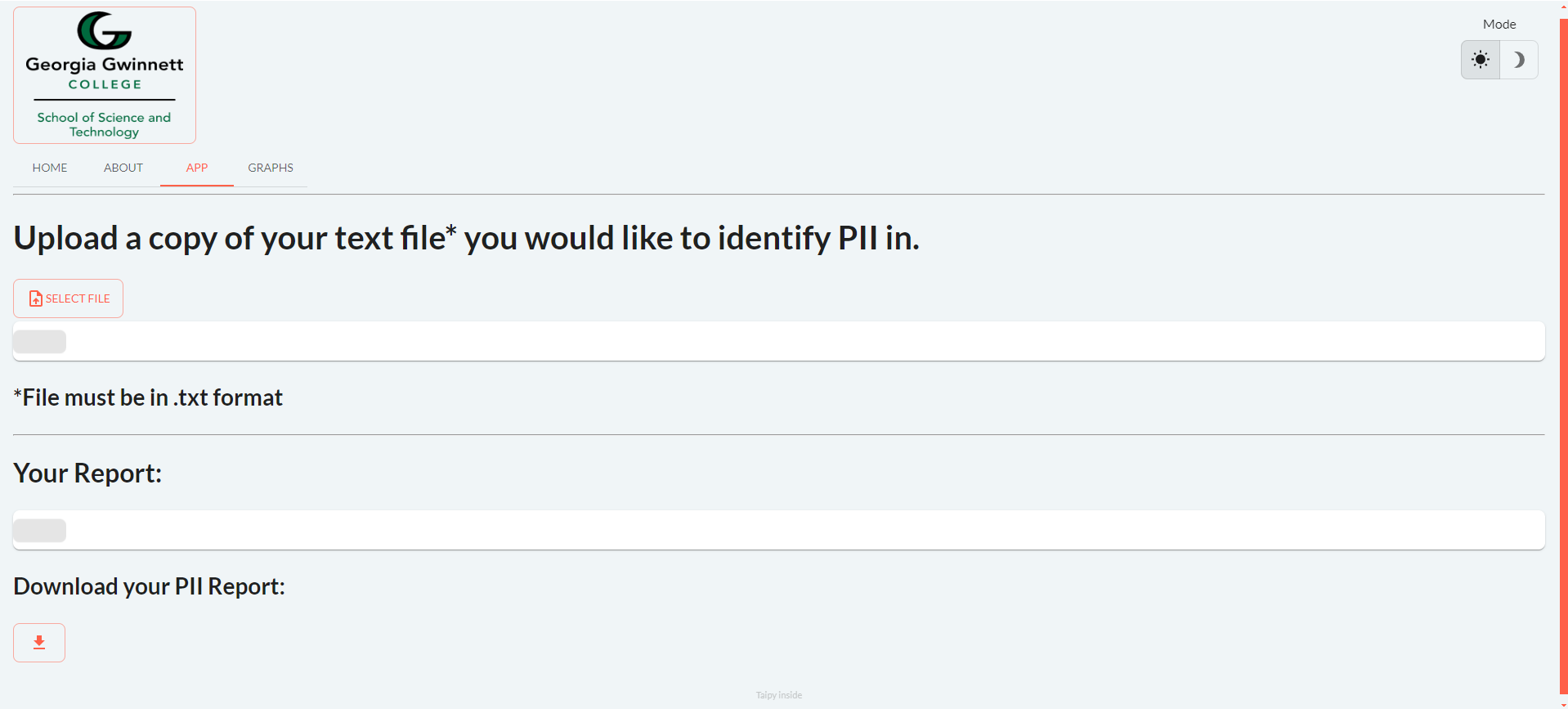Click the Mode label above theme toggle
This screenshot has width=1568, height=709.
pos(1499,25)
